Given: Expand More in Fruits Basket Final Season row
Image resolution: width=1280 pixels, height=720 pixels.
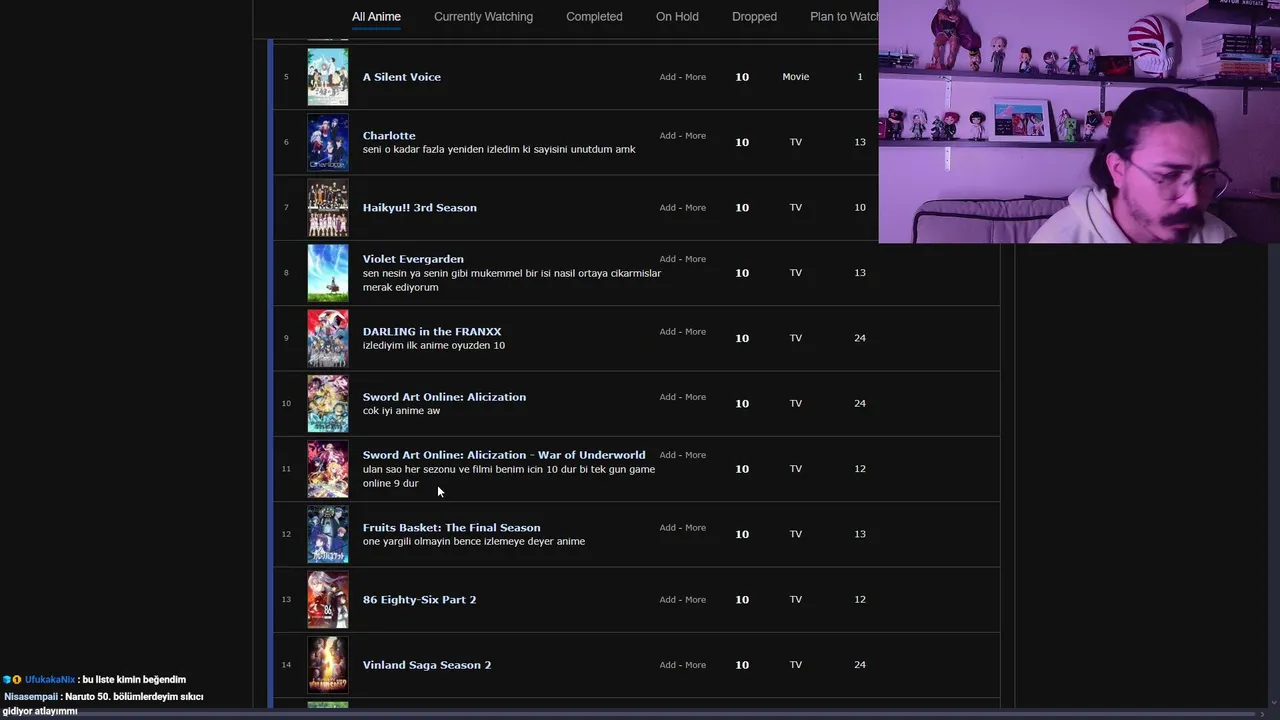Looking at the screenshot, I should coord(695,527).
